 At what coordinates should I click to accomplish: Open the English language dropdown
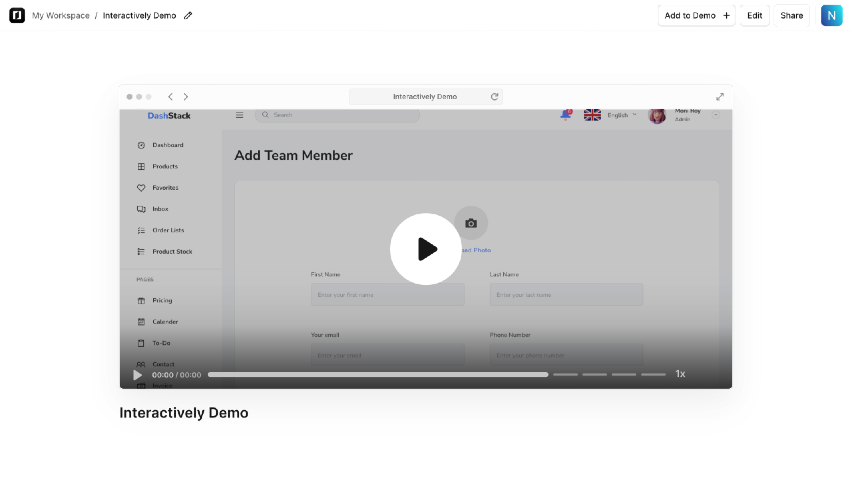(622, 115)
